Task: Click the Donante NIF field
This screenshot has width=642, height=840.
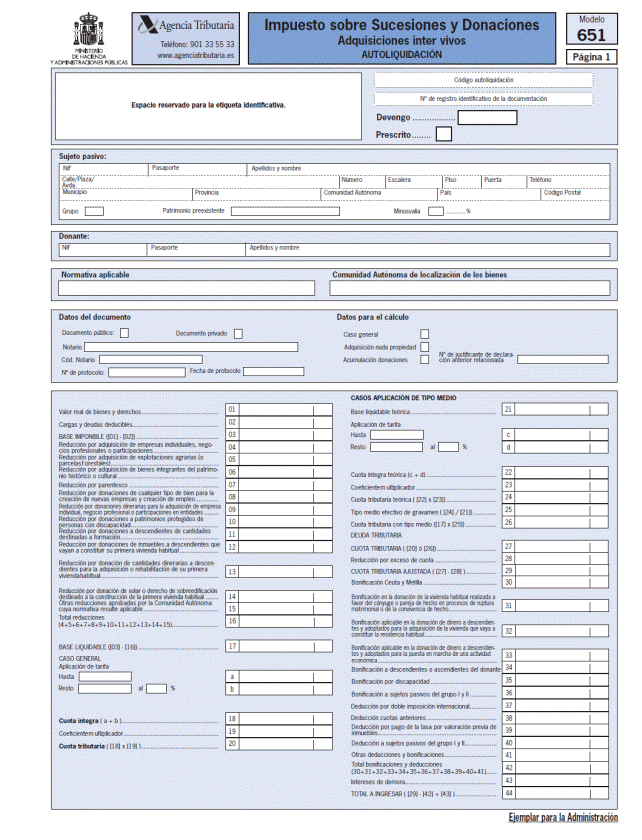Action: [x=103, y=250]
